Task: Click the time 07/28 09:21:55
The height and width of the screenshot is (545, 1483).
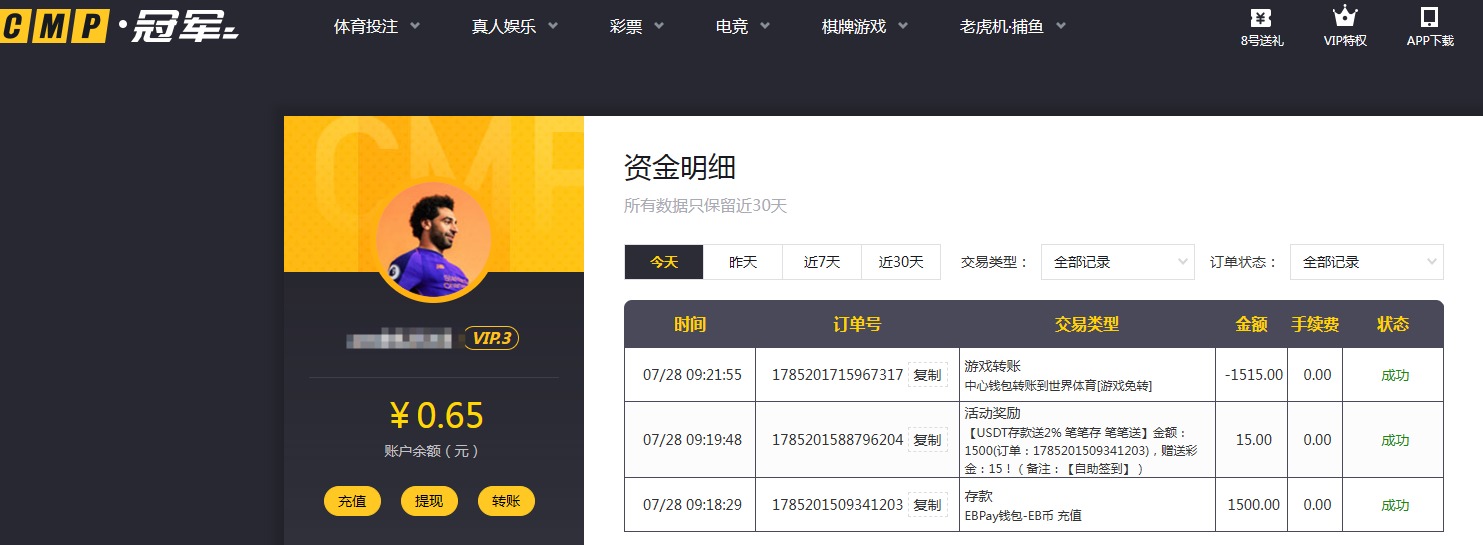Action: 692,375
